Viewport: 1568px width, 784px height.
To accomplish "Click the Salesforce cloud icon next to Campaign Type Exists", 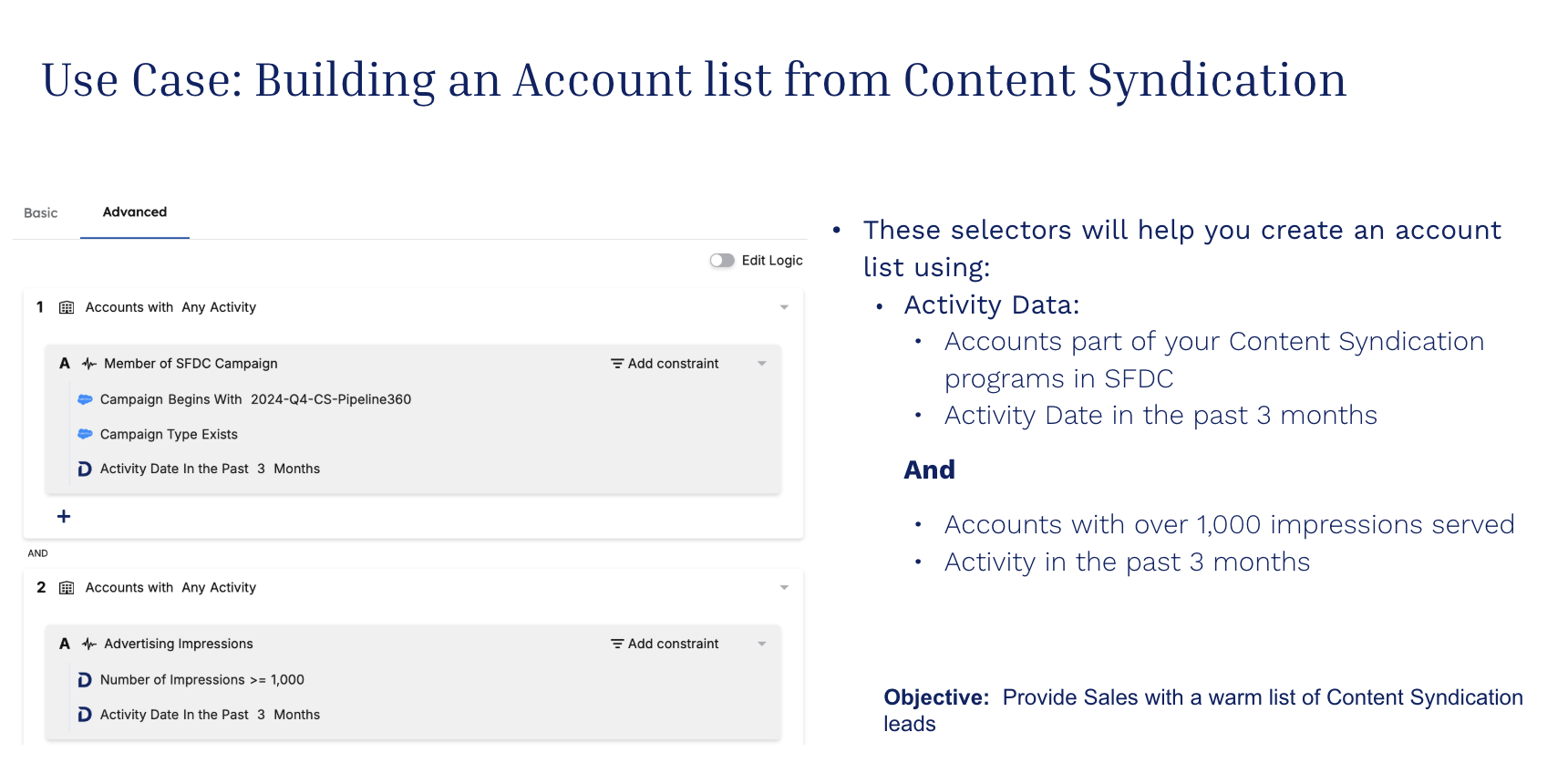I will click(85, 434).
